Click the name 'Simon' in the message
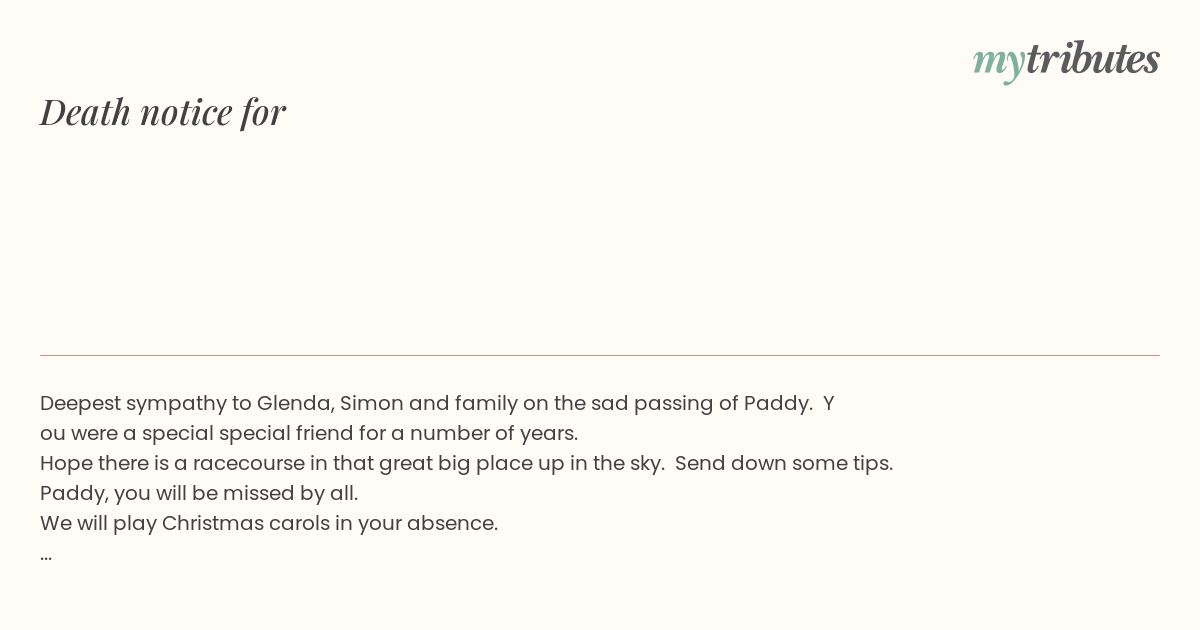 [372, 403]
